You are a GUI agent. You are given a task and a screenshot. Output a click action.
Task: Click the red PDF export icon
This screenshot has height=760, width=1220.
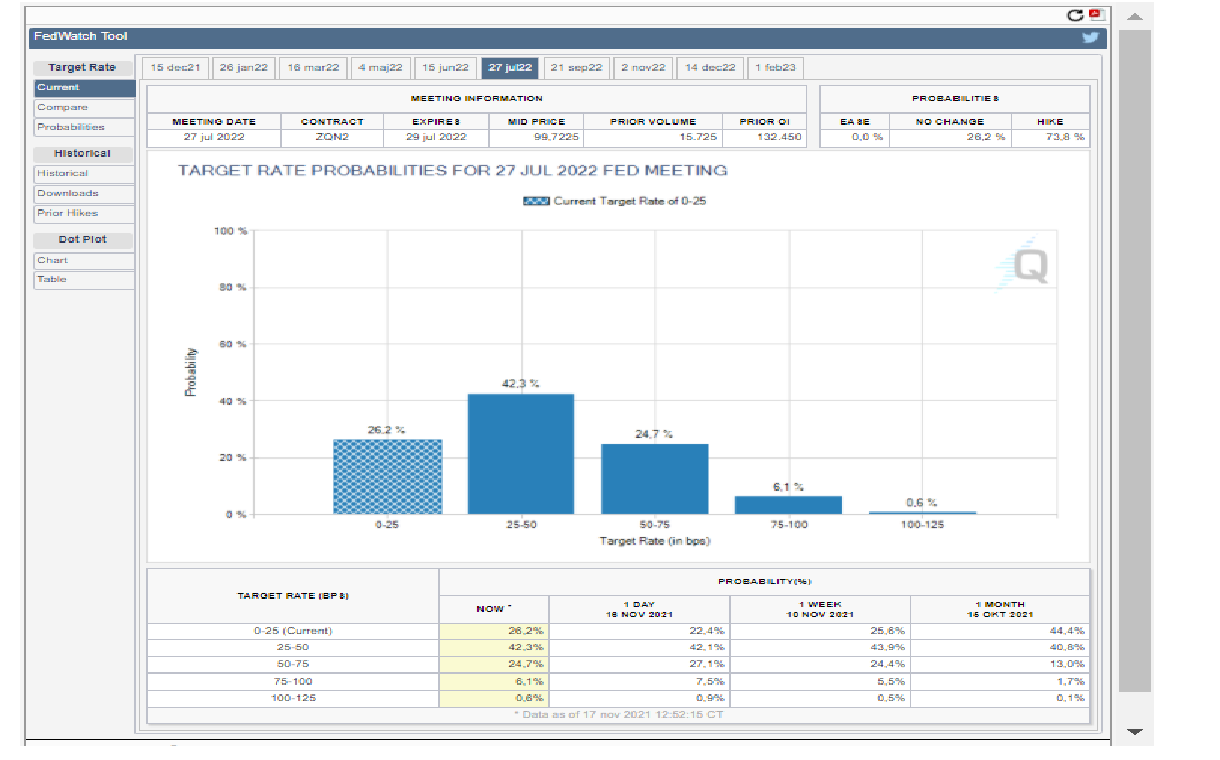(1095, 15)
